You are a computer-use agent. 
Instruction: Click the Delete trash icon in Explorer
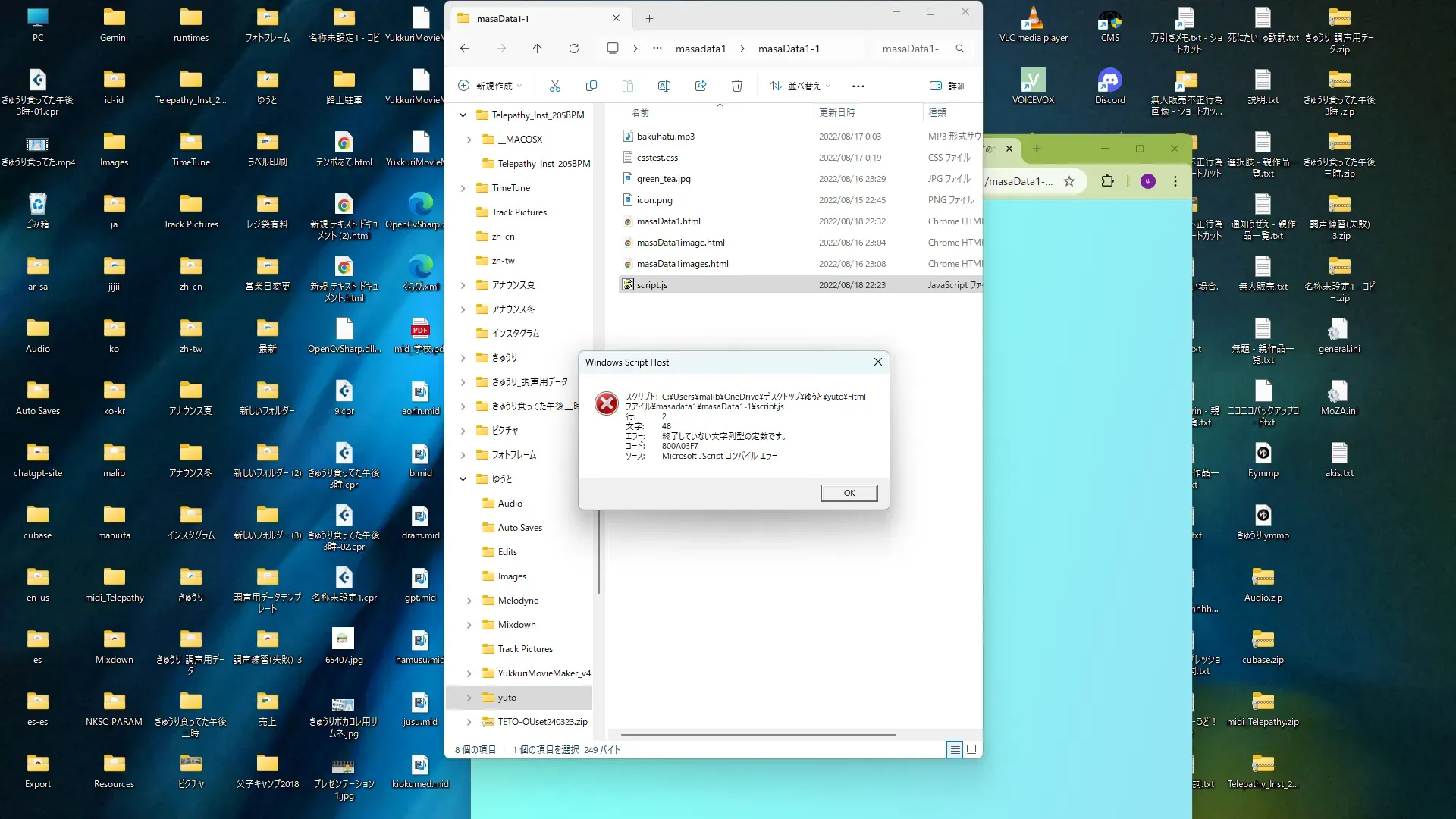click(737, 86)
